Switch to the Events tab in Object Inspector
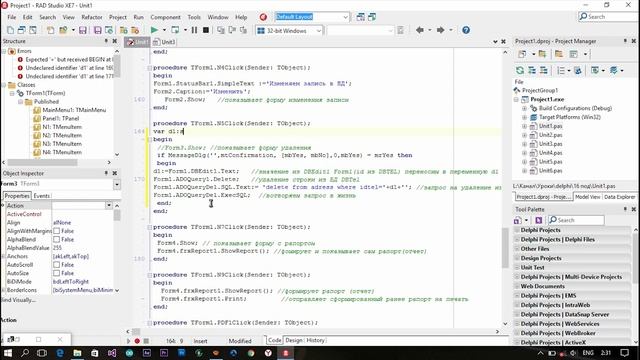Screen dimensions: 640x360 41,196
